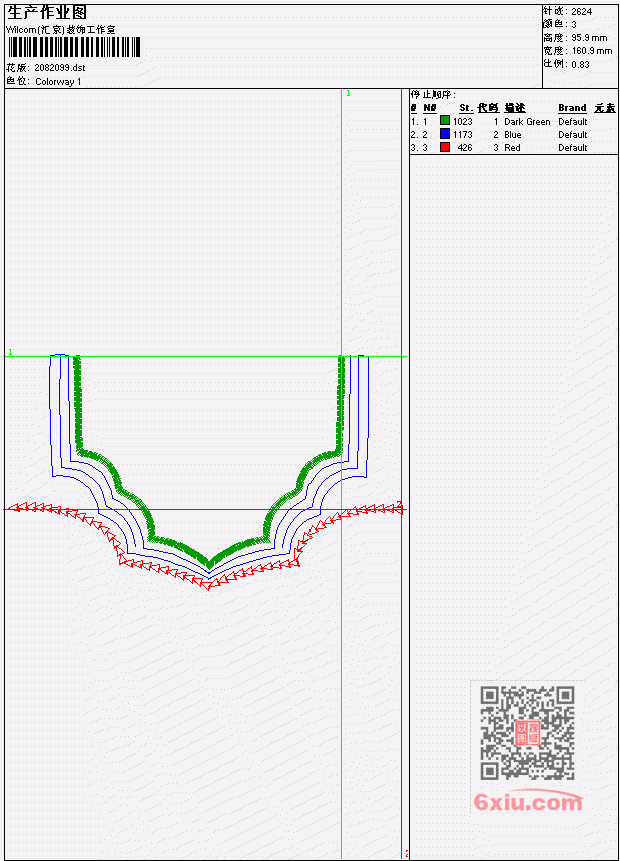
Task: Click stitch count '426' in row 3
Action: point(465,148)
